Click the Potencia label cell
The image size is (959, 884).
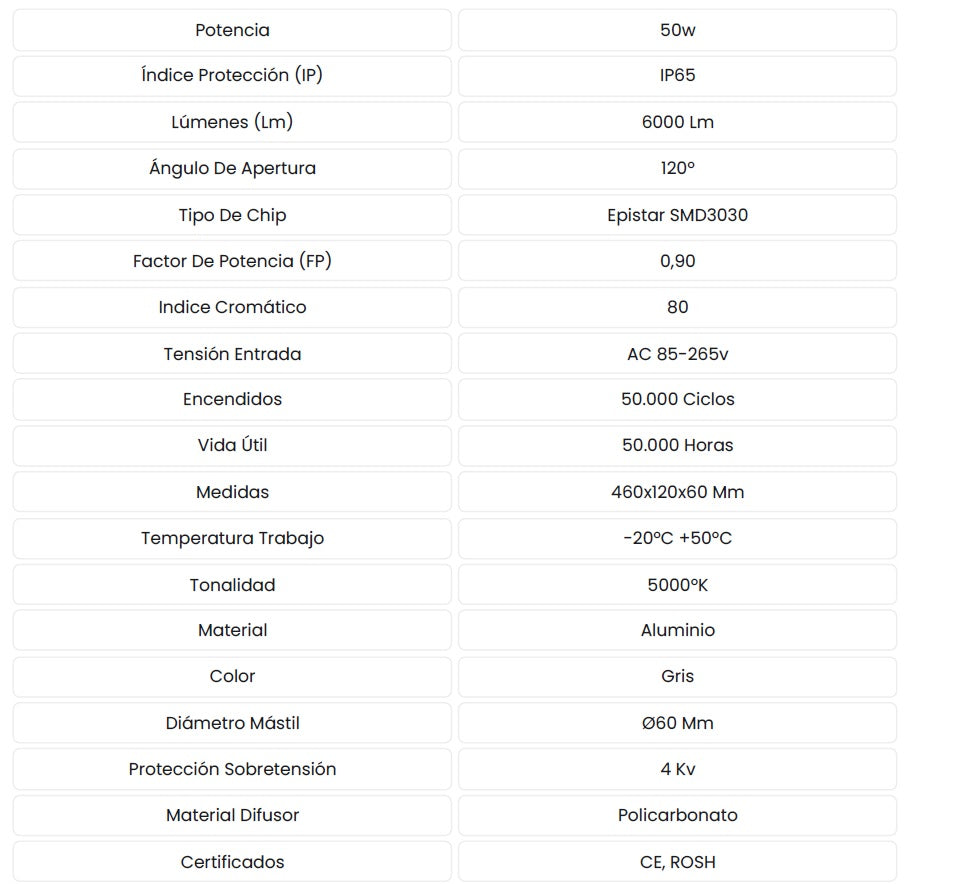click(232, 30)
